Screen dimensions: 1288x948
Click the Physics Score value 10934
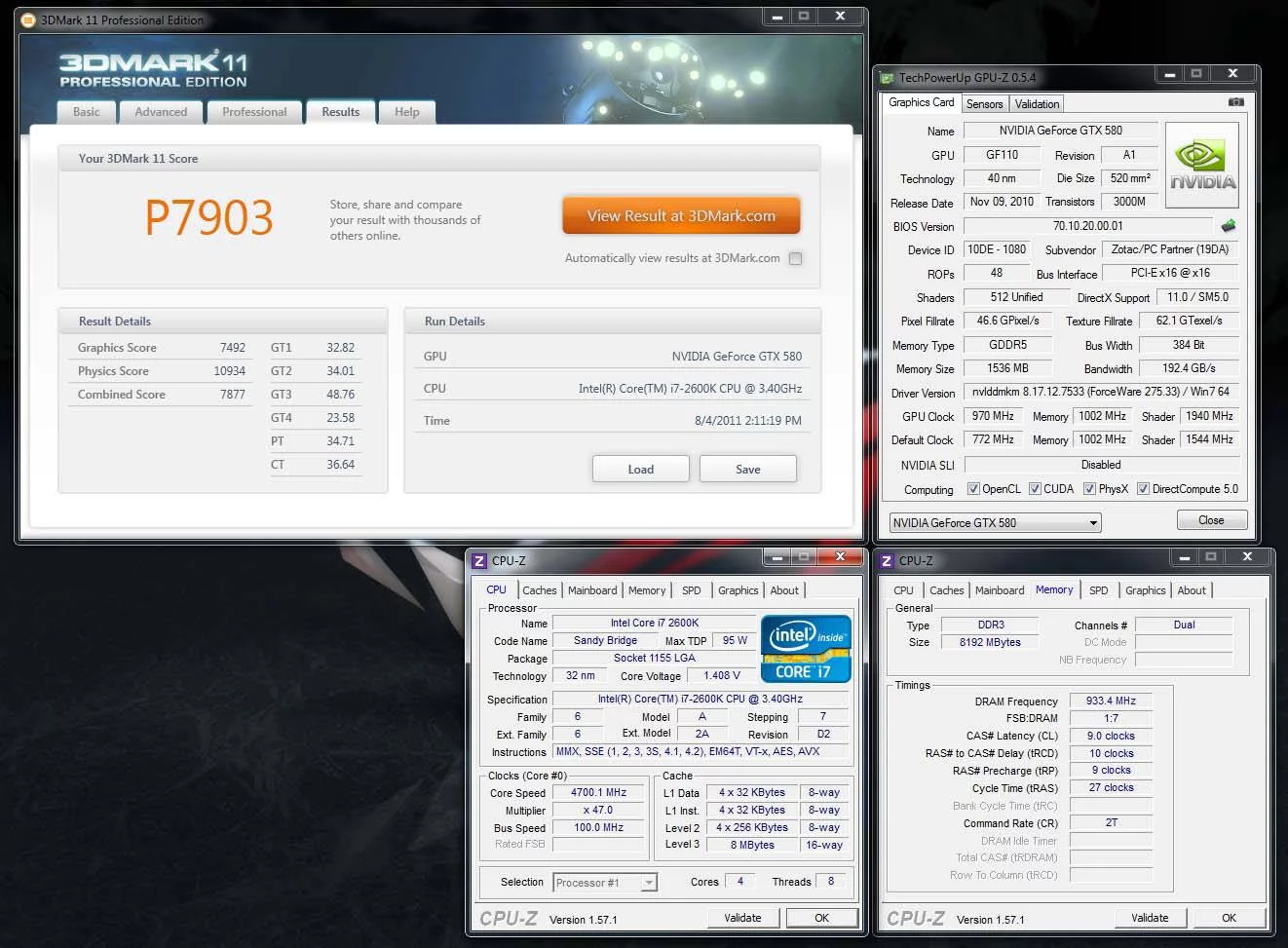(x=230, y=371)
